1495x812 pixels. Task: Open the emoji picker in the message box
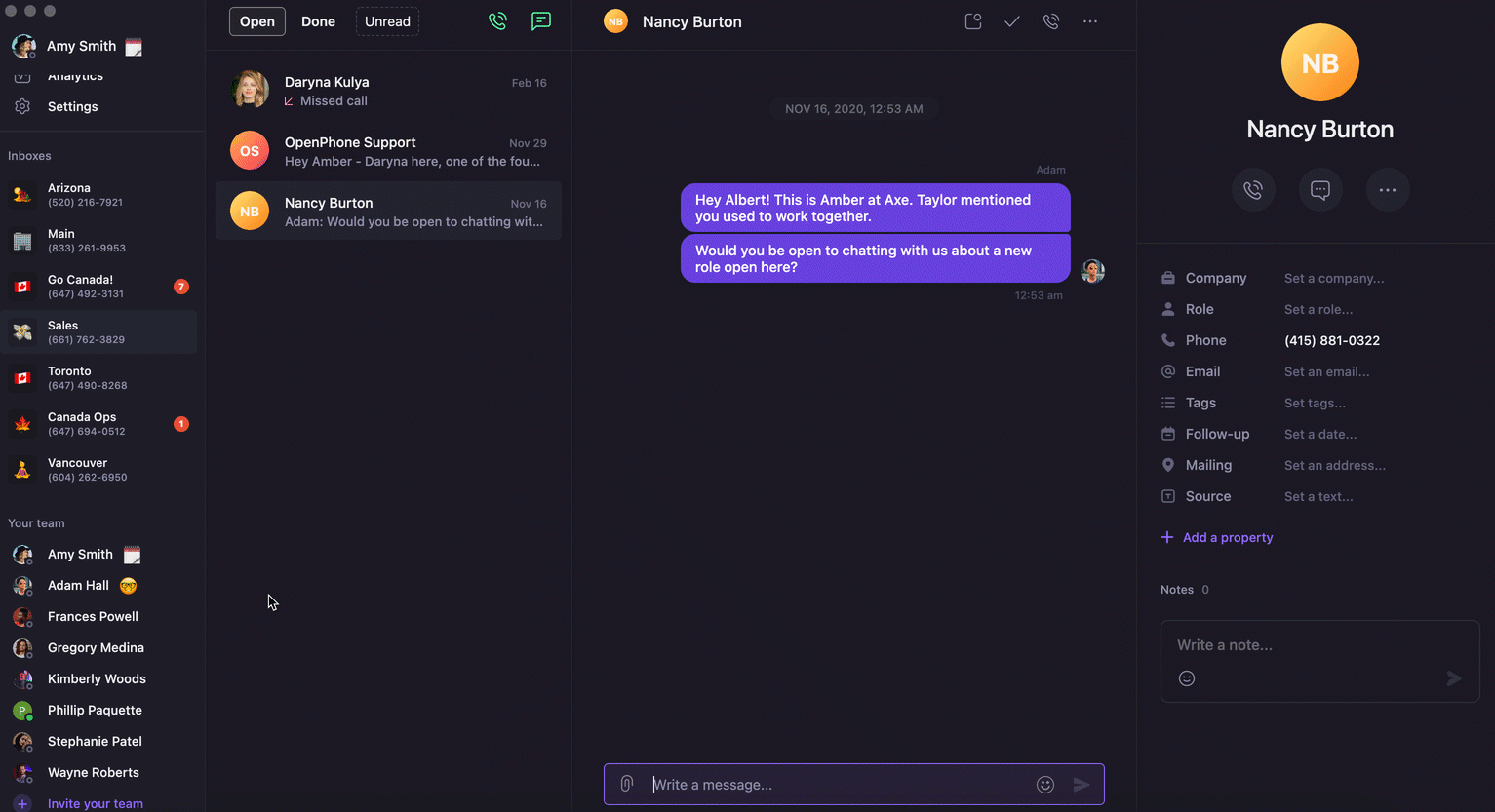tap(1044, 784)
